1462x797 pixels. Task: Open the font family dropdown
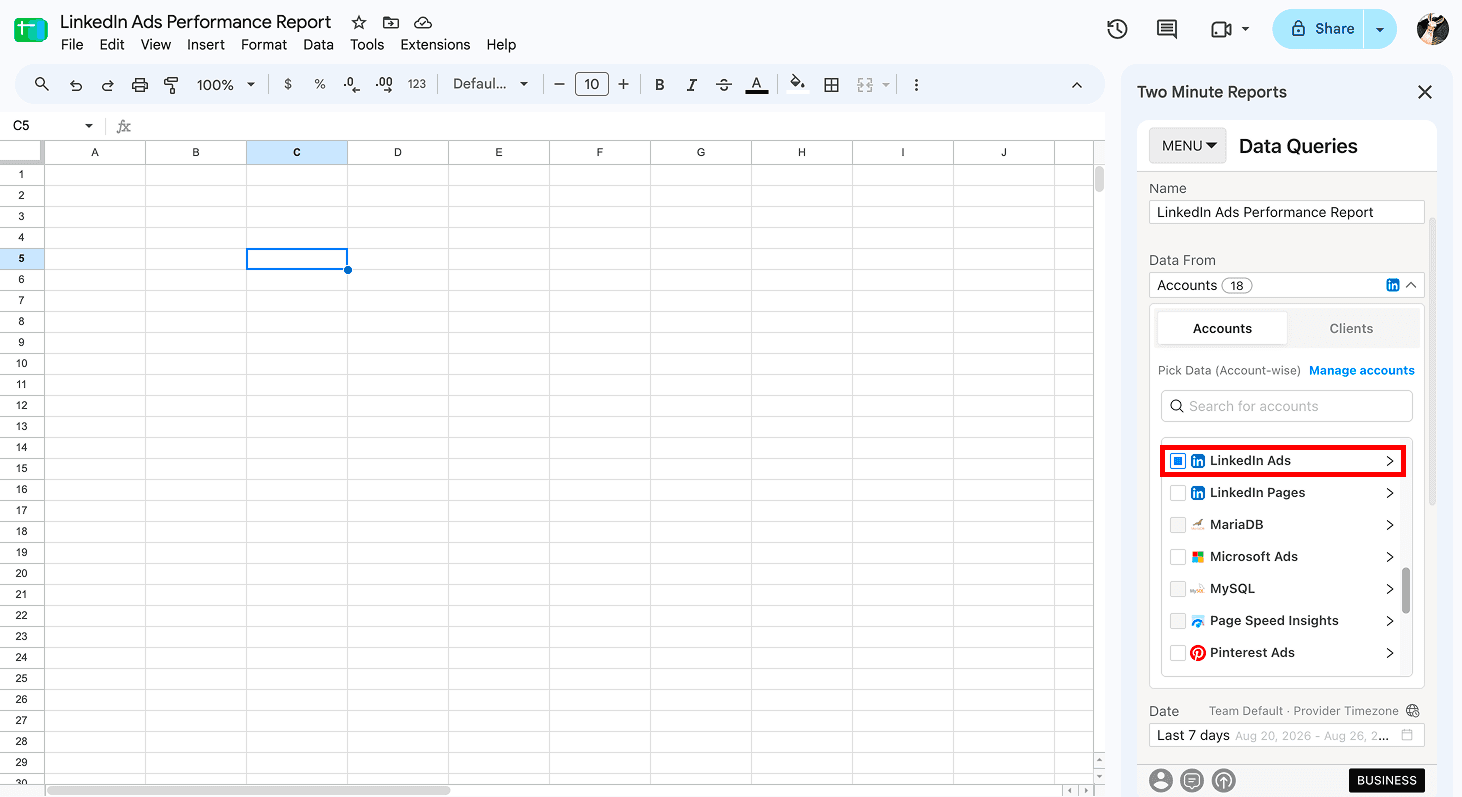coord(490,85)
